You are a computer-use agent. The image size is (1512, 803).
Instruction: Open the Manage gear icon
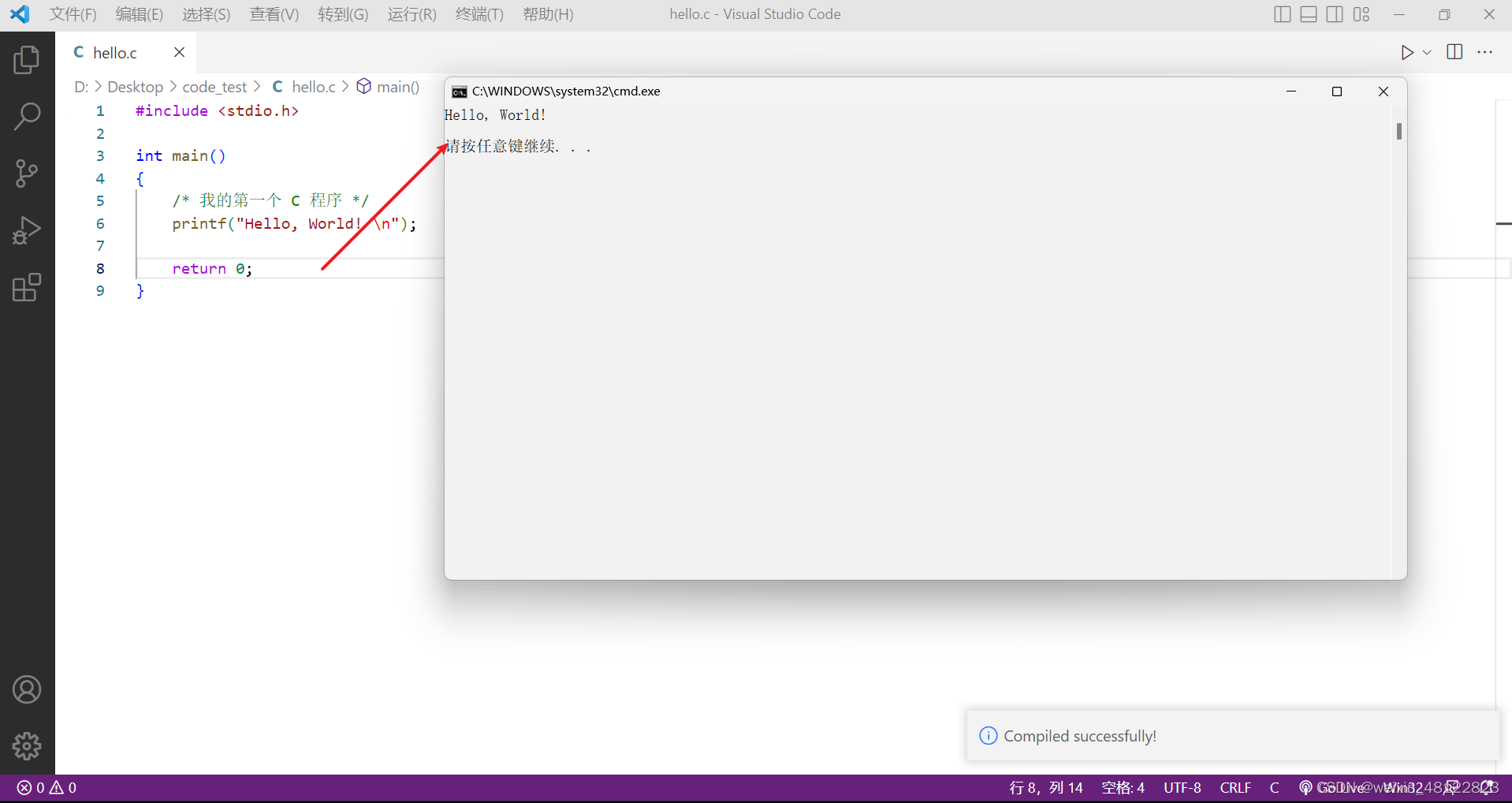coord(26,745)
